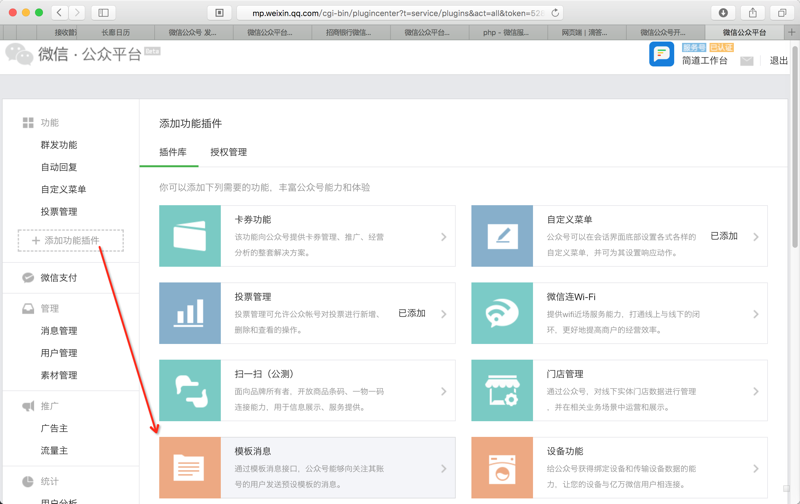Click the 退出 logout link
The height and width of the screenshot is (504, 800).
click(779, 61)
